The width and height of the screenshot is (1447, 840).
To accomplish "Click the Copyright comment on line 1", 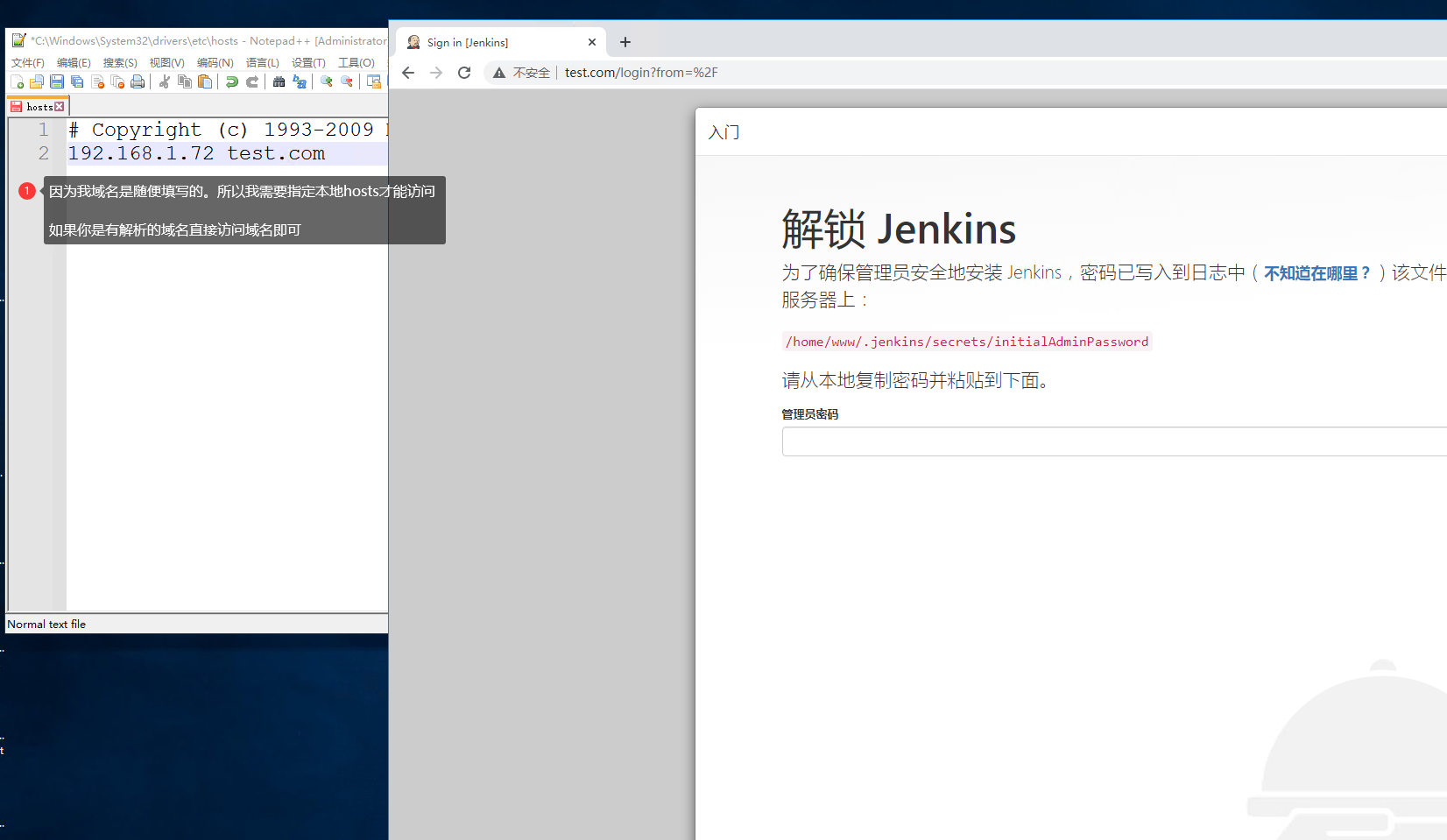I will click(x=228, y=130).
